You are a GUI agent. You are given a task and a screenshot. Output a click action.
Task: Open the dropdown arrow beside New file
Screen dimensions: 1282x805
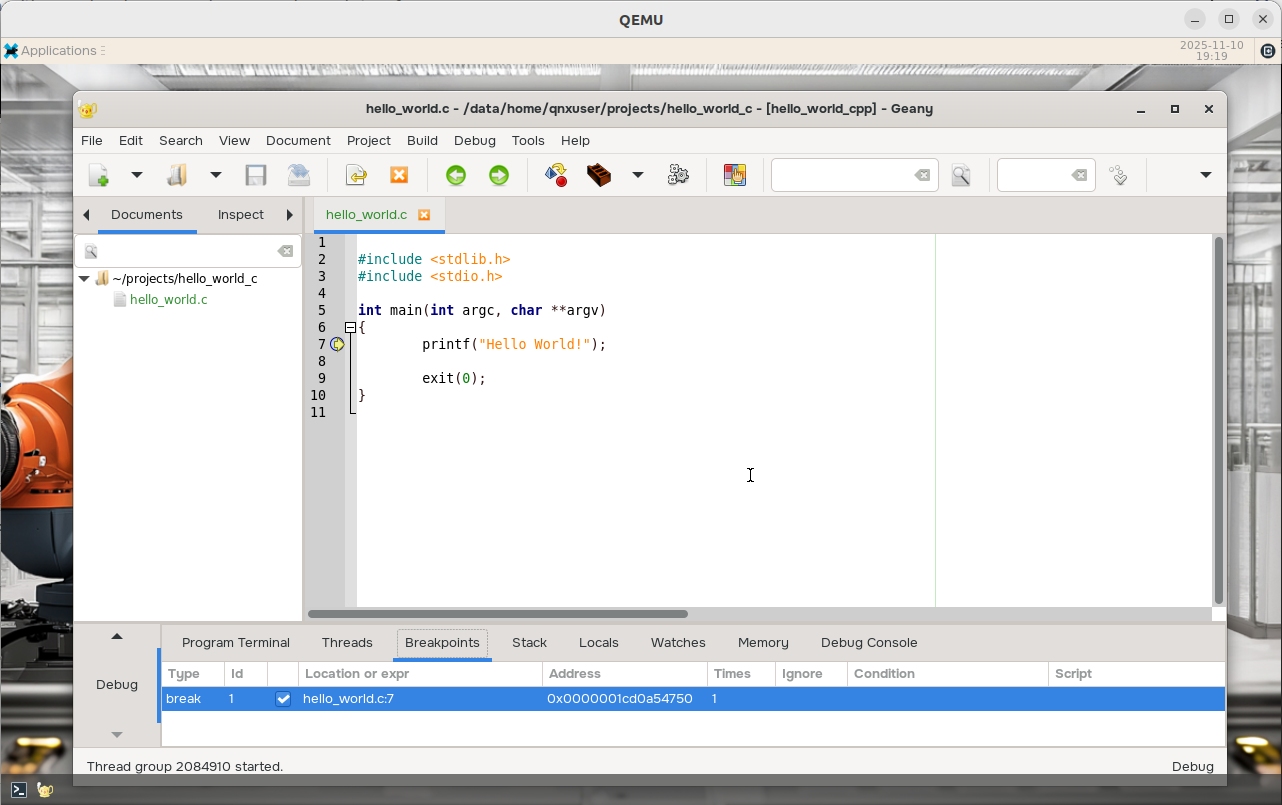[137, 175]
